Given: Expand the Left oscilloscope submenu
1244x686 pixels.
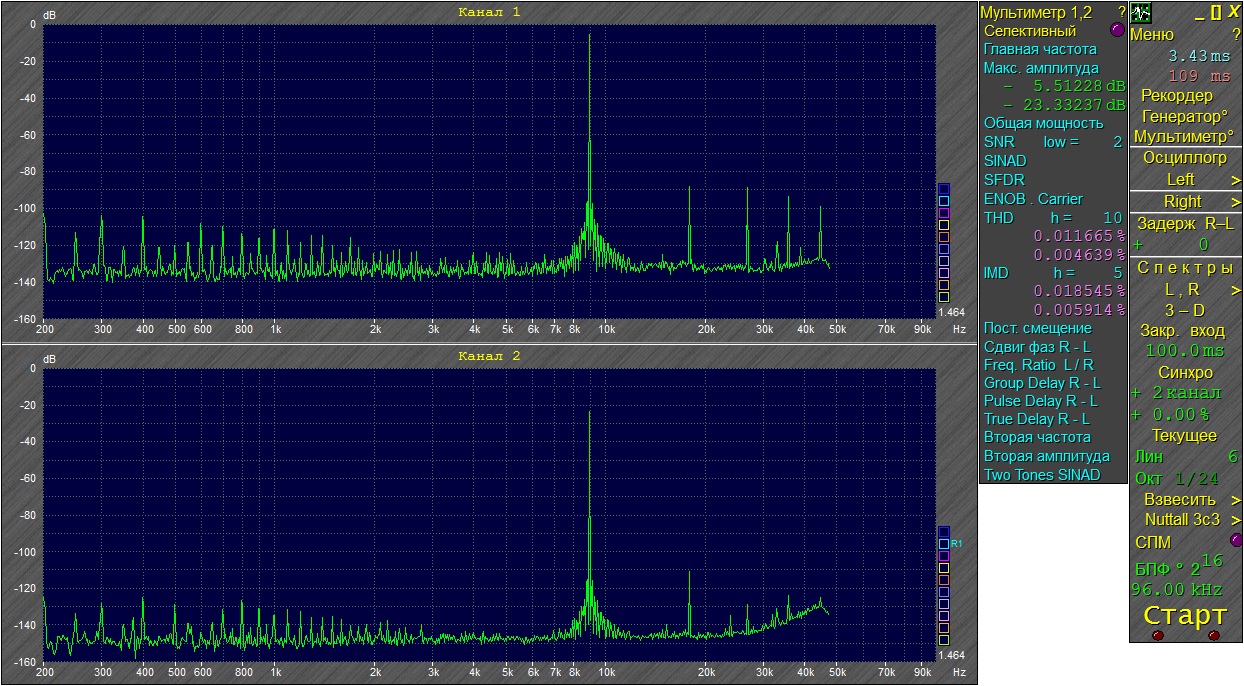Looking at the screenshot, I should point(1236,180).
